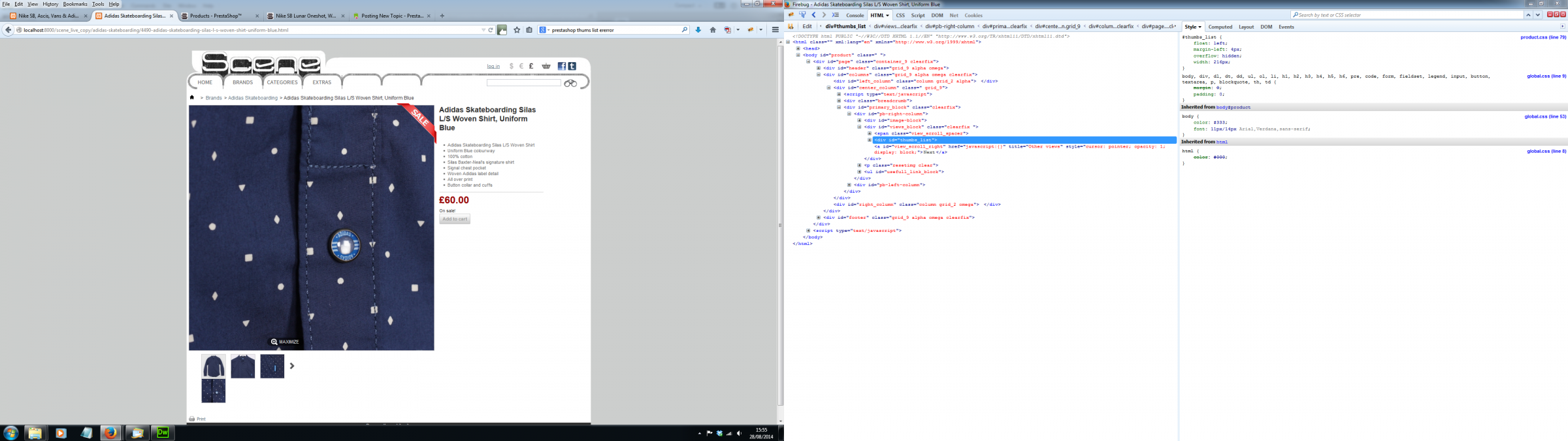
Task: Select the pound currency symbol
Action: (x=531, y=66)
